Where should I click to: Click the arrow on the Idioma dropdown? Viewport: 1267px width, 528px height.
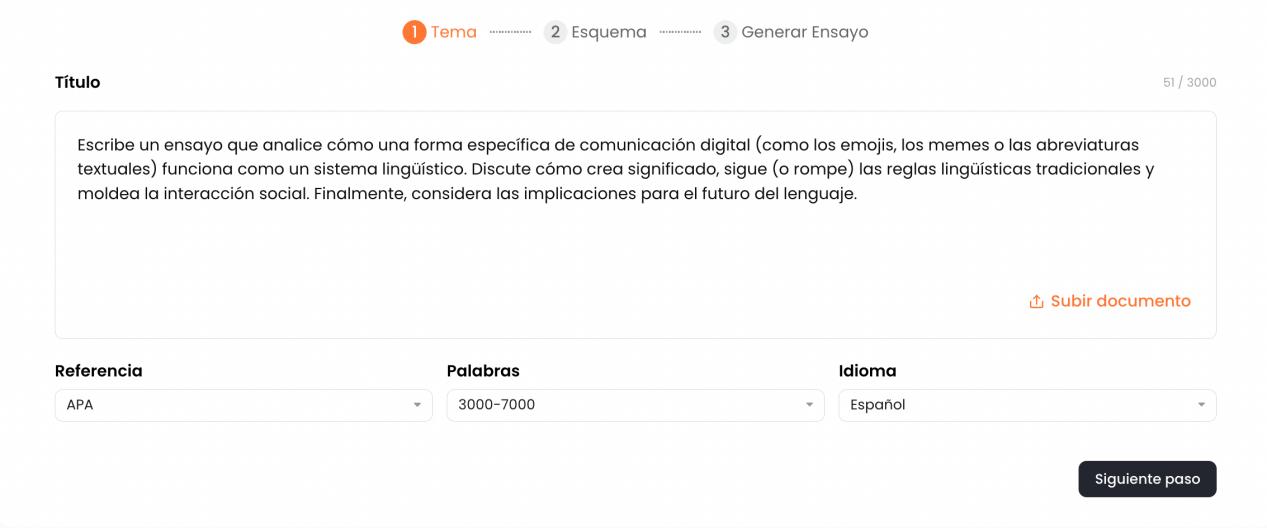1201,405
